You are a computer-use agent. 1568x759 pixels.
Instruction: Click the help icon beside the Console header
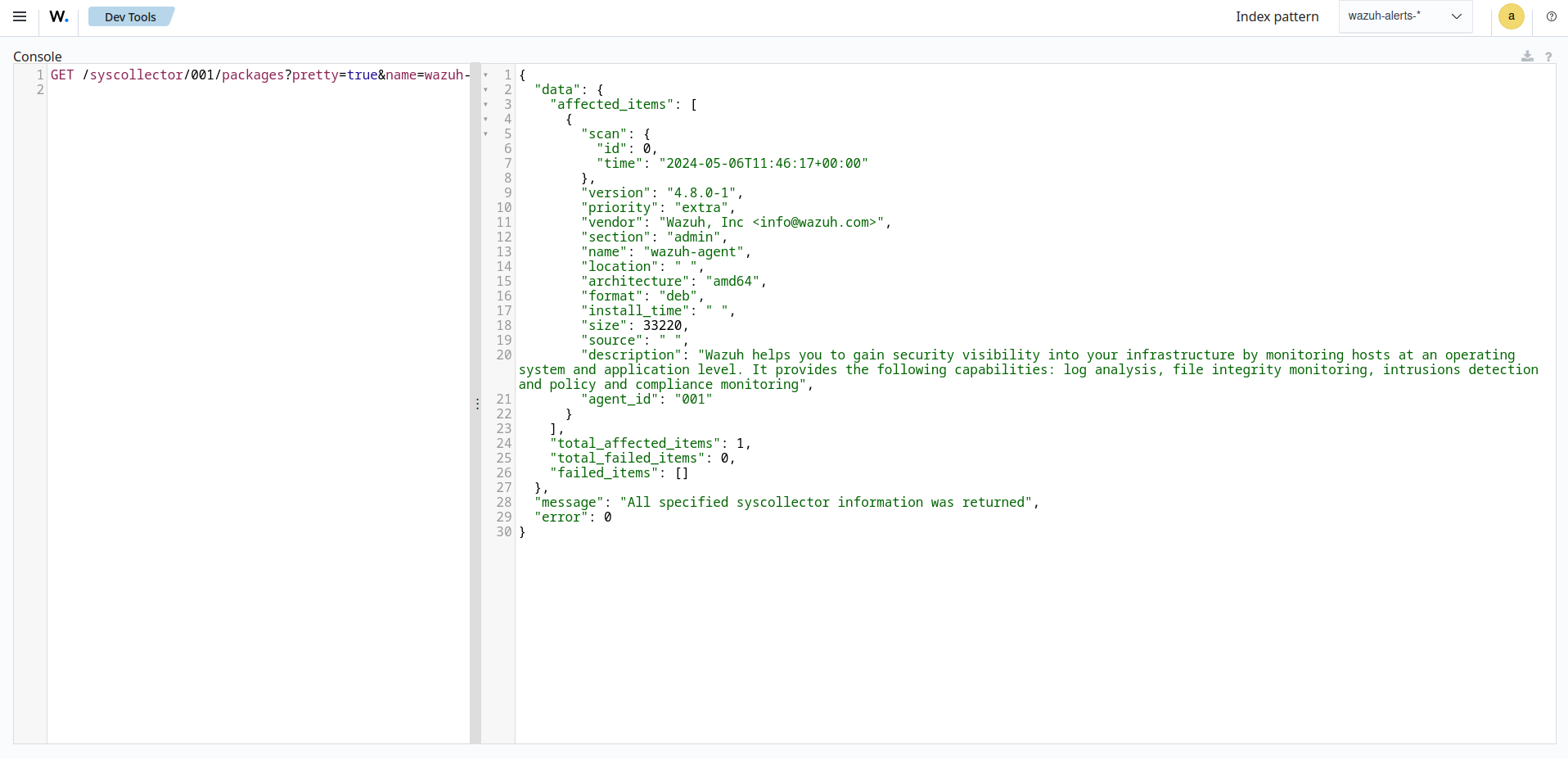click(x=1549, y=56)
